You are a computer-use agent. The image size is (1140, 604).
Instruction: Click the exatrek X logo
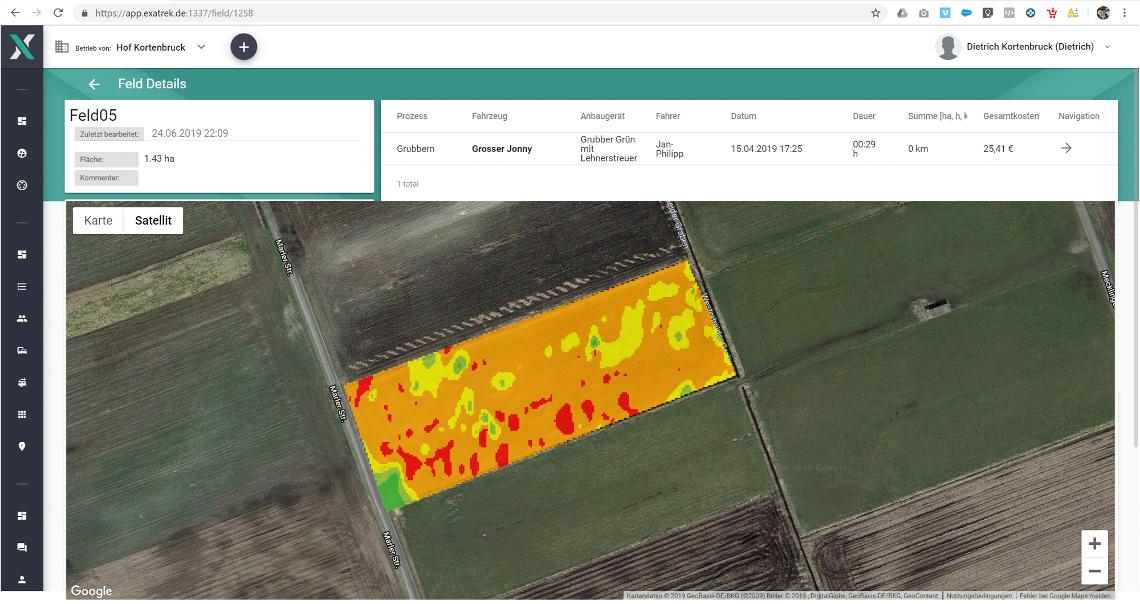tap(22, 47)
